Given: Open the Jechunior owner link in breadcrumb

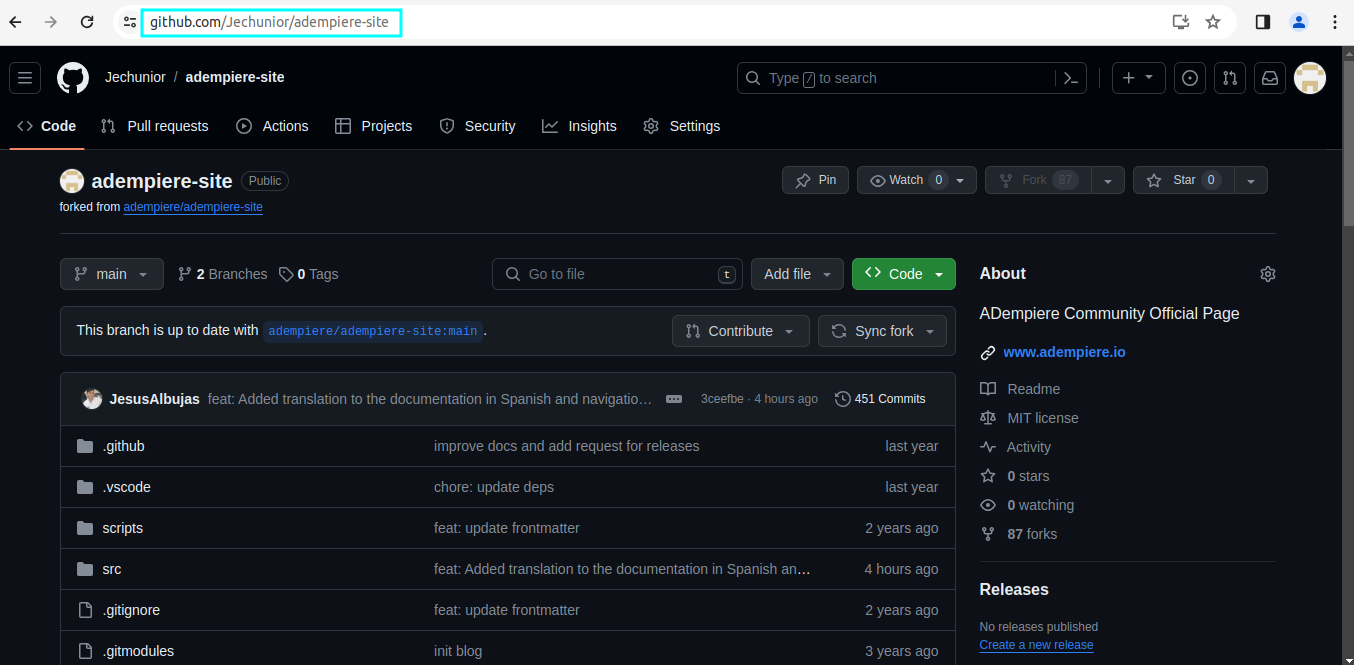Looking at the screenshot, I should click(135, 77).
